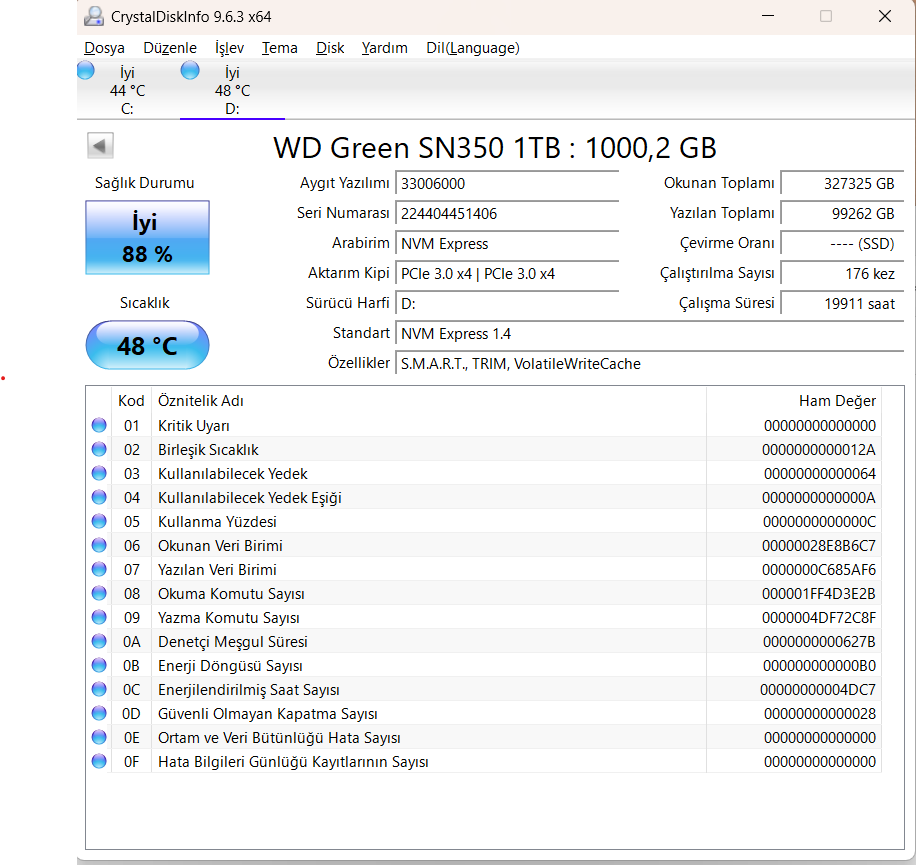This screenshot has height=865, width=916.
Task: Click status orb of Okunan Veri Birimi row
Action: (x=99, y=545)
